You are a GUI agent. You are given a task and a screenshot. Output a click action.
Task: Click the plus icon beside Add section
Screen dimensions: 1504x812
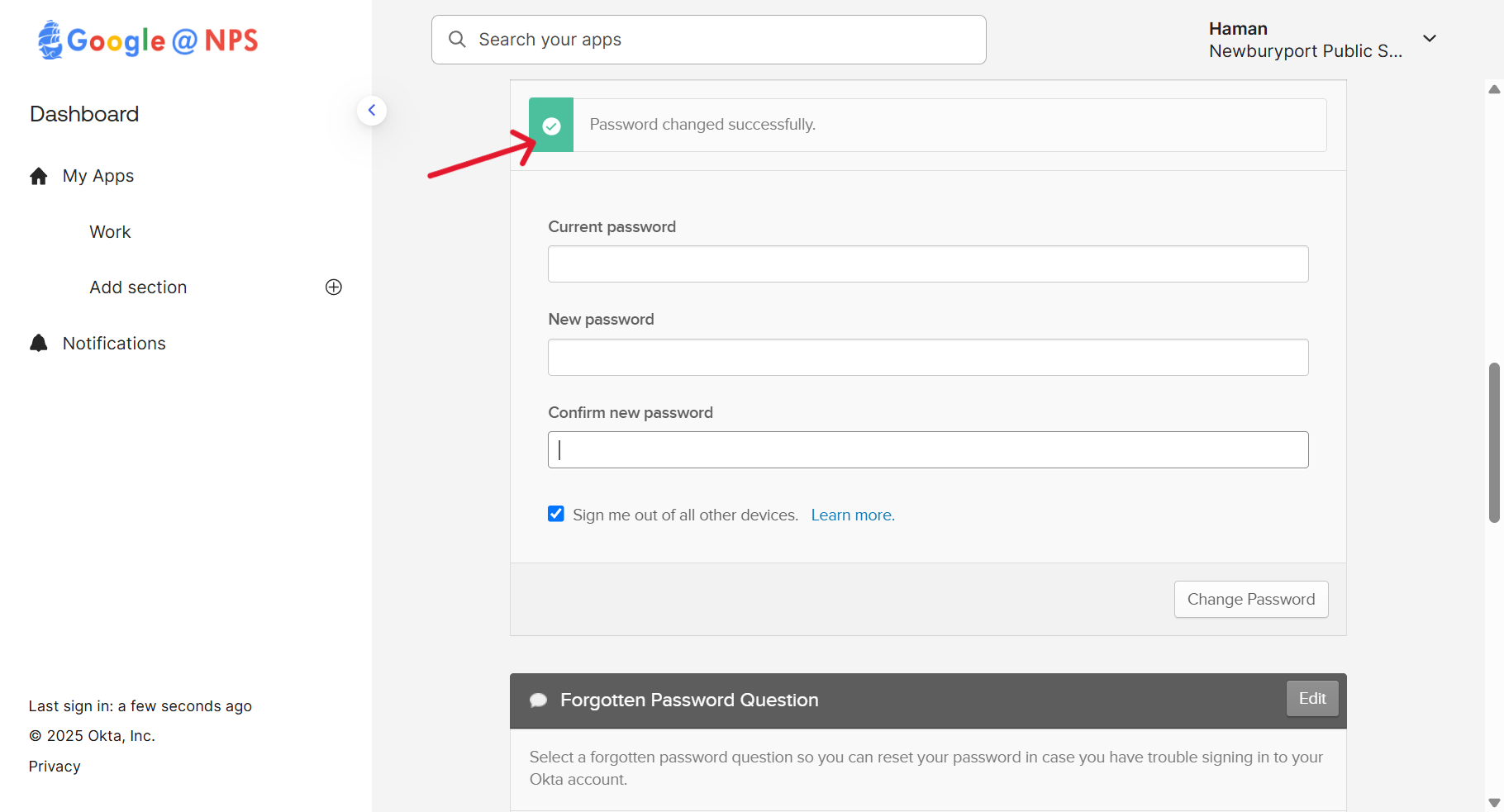[334, 287]
